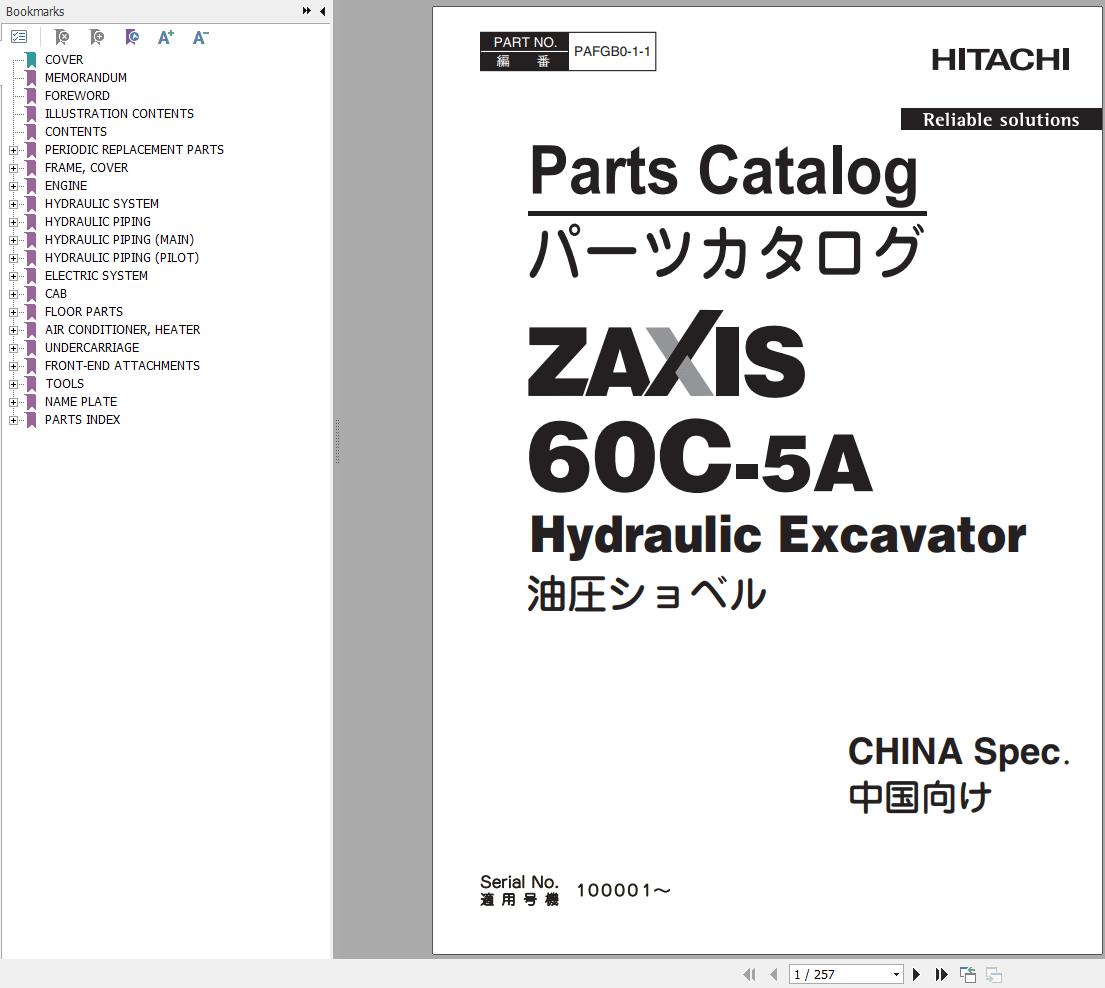Click the bookmark icon beside MEMORANDUM
The width and height of the screenshot is (1105, 988).
pos(31,78)
